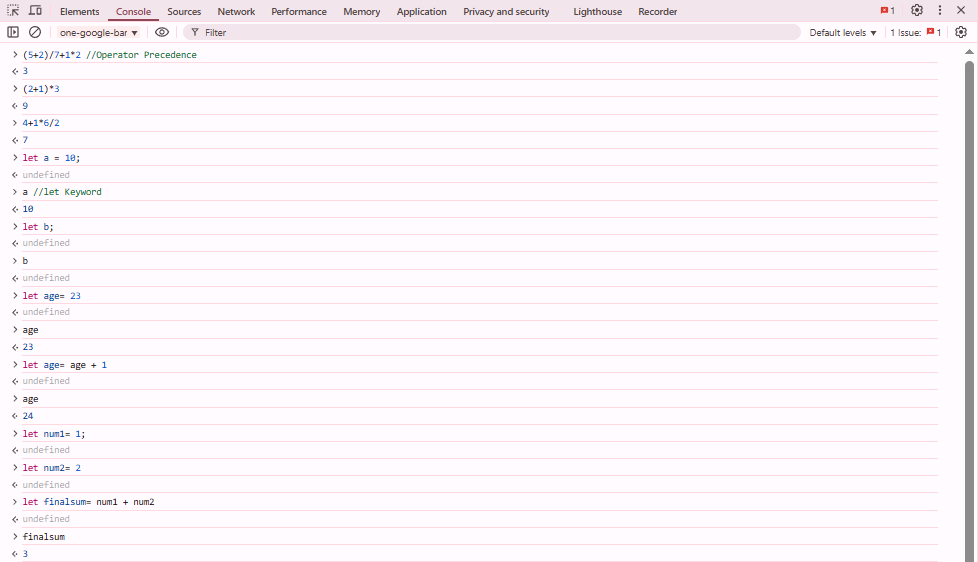Image resolution: width=978 pixels, height=562 pixels.
Task: Click the 'finalsum' input line
Action: click(x=44, y=536)
